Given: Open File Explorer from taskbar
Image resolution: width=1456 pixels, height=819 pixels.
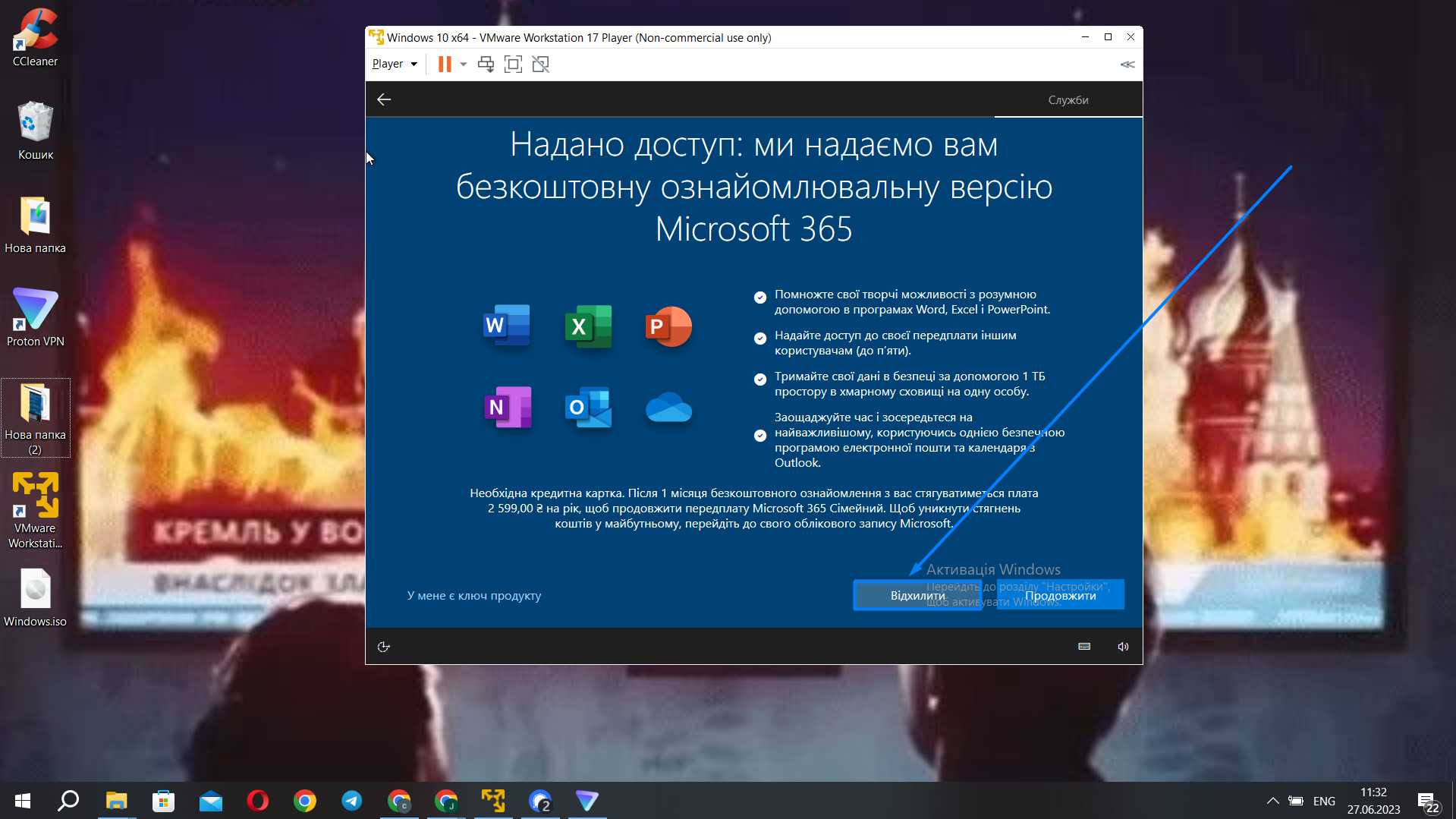Looking at the screenshot, I should pos(116,801).
